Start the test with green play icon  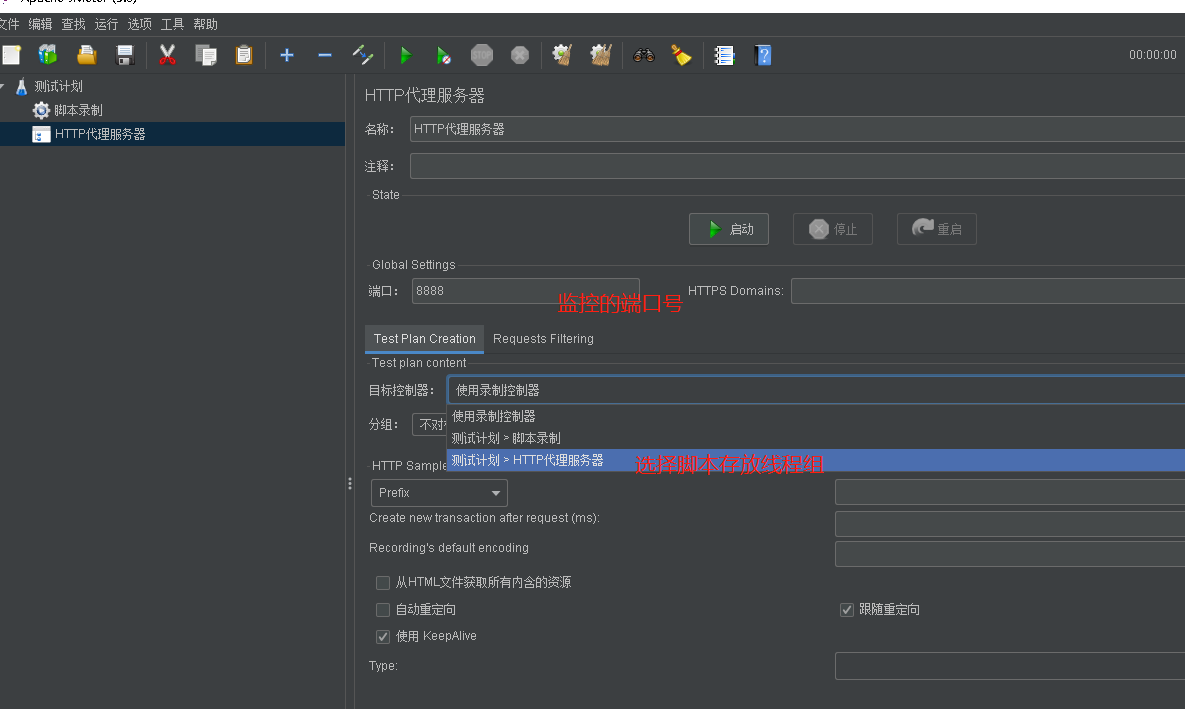pos(406,55)
